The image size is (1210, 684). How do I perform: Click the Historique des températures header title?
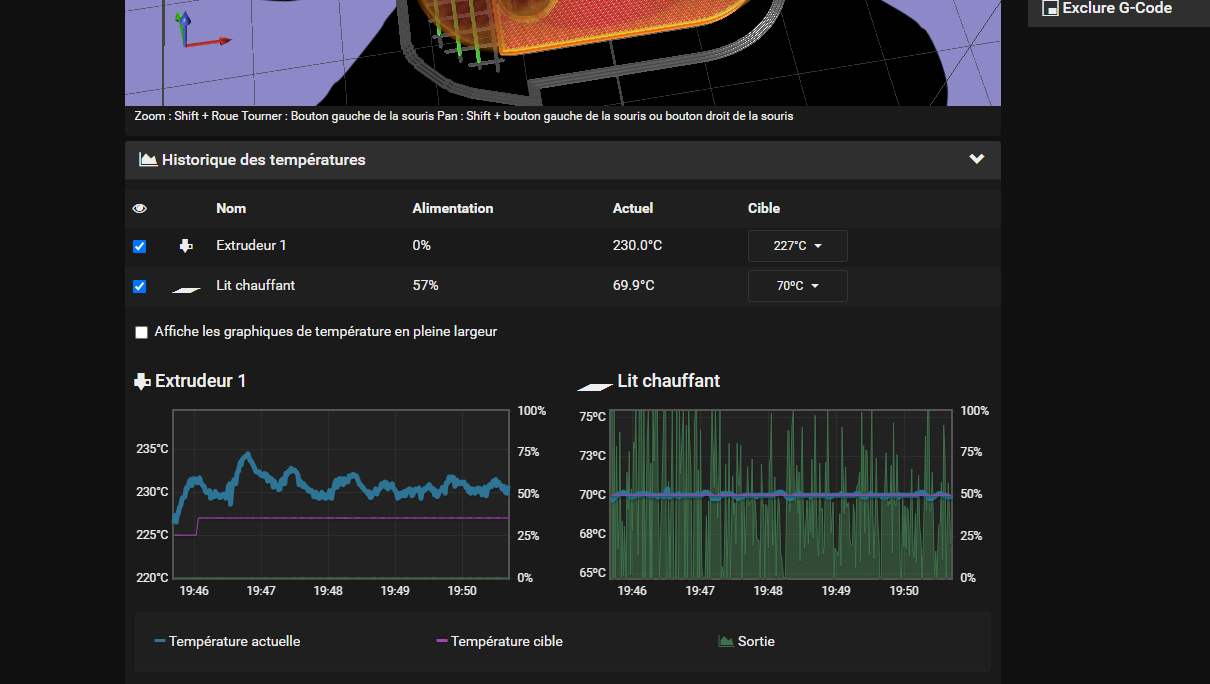tap(264, 160)
